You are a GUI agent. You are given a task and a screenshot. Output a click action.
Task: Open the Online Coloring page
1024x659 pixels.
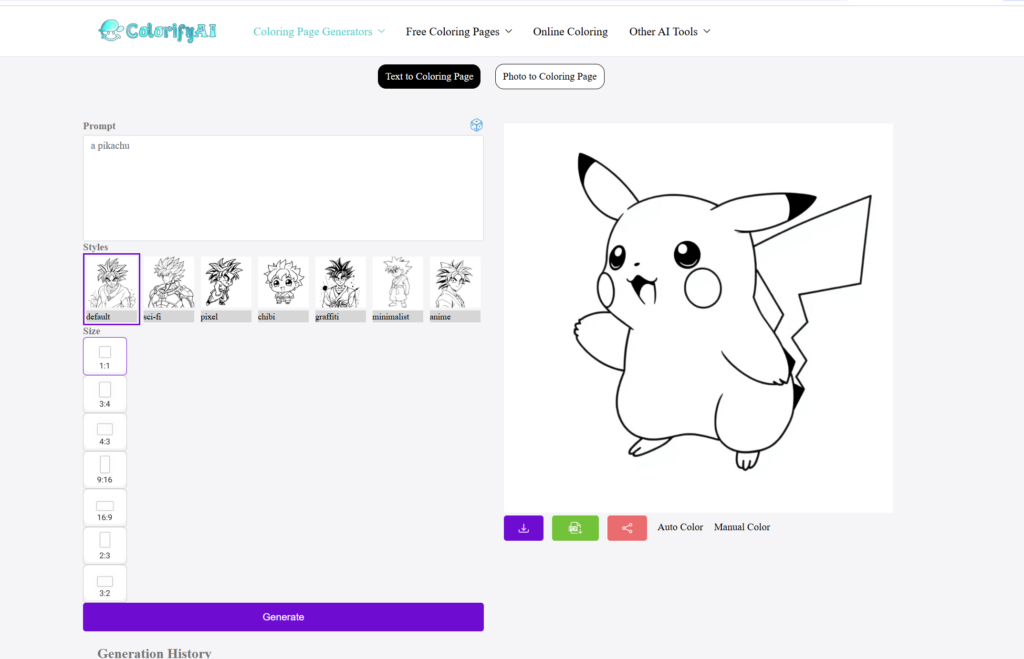tap(570, 31)
